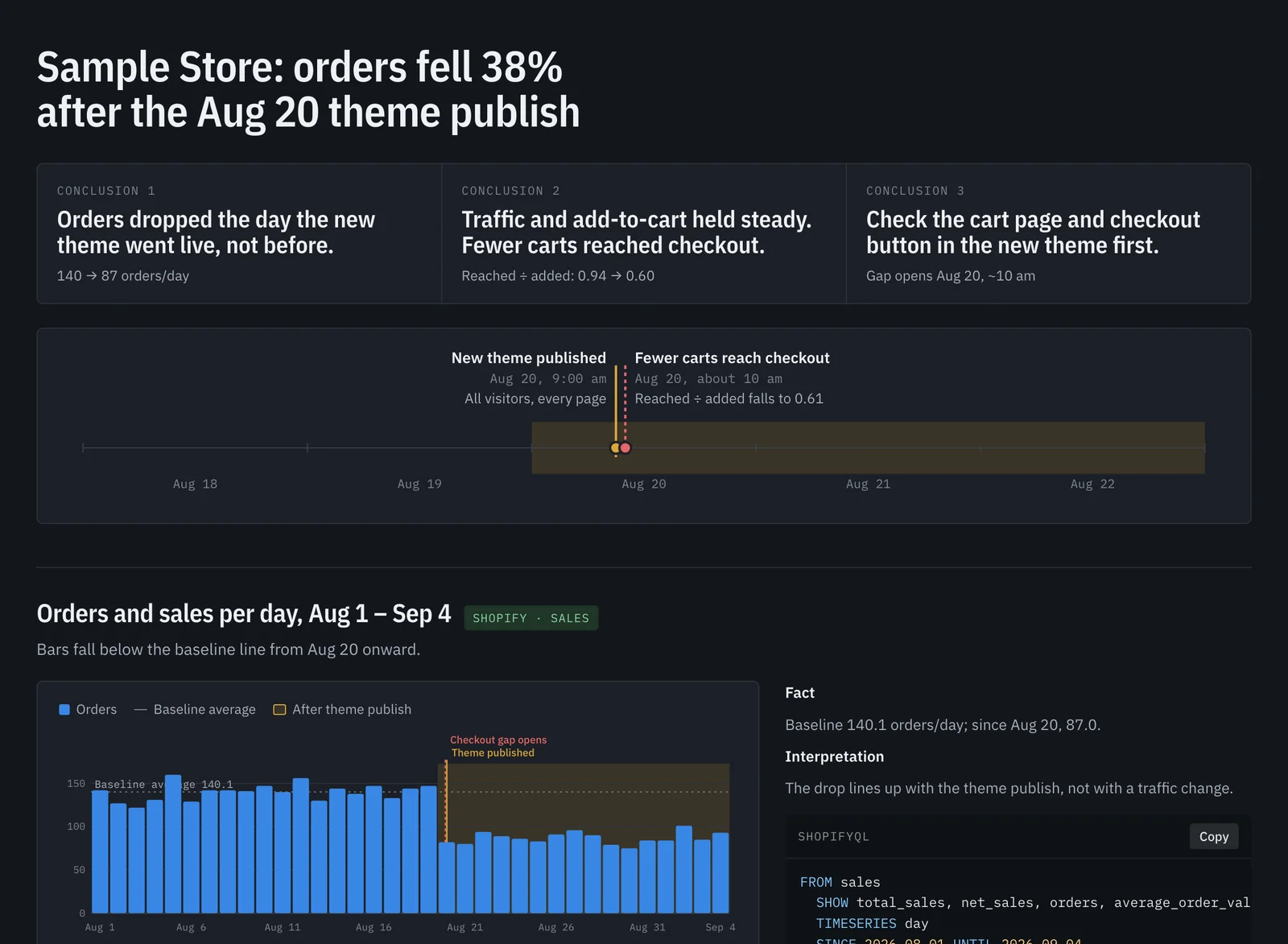Click the 50 value on the chart's vertical axis
The width and height of the screenshot is (1288, 944).
pyautogui.click(x=79, y=870)
